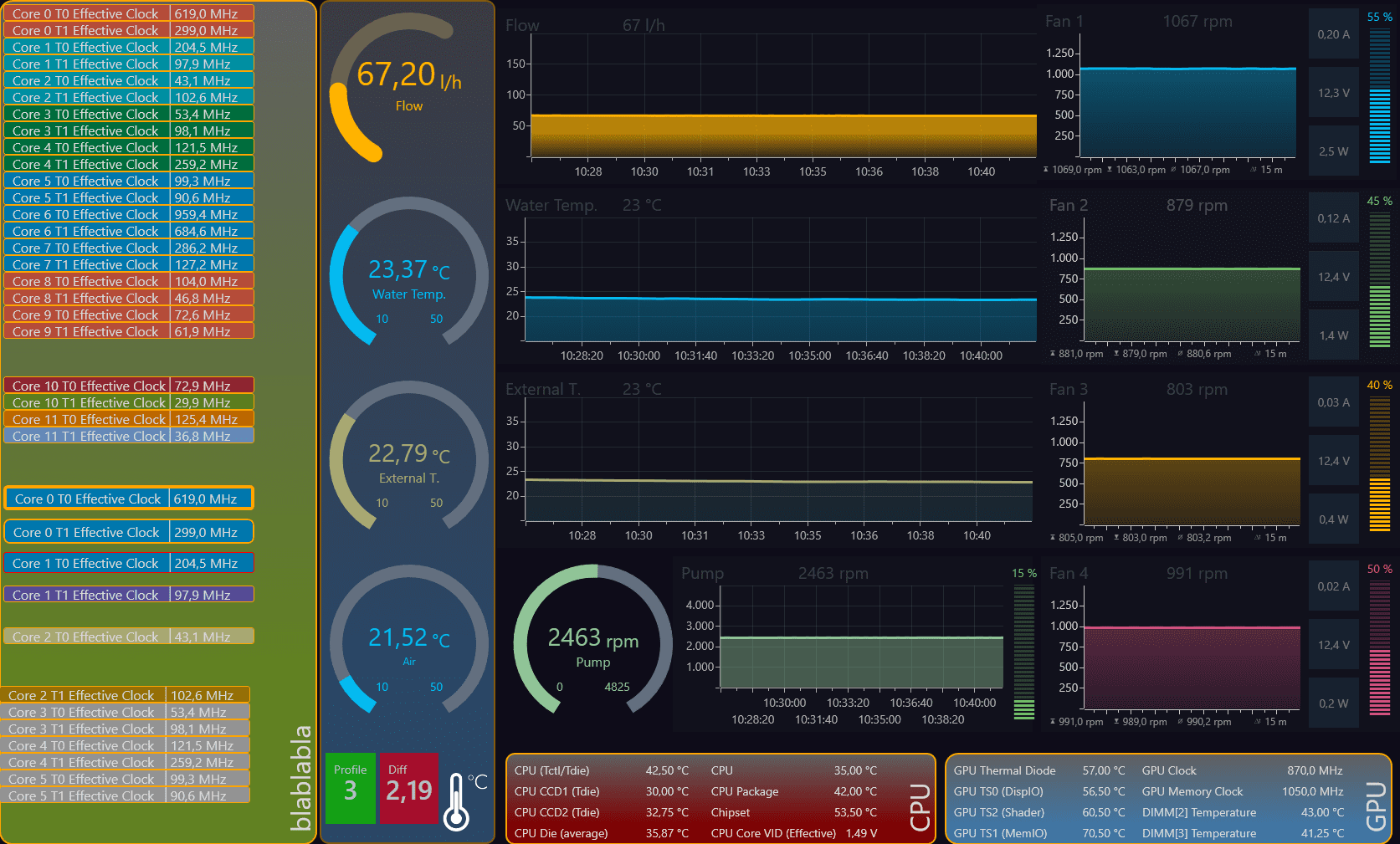Click Fan 4 50 % level bar
The width and height of the screenshot is (1400, 844).
tap(1379, 648)
